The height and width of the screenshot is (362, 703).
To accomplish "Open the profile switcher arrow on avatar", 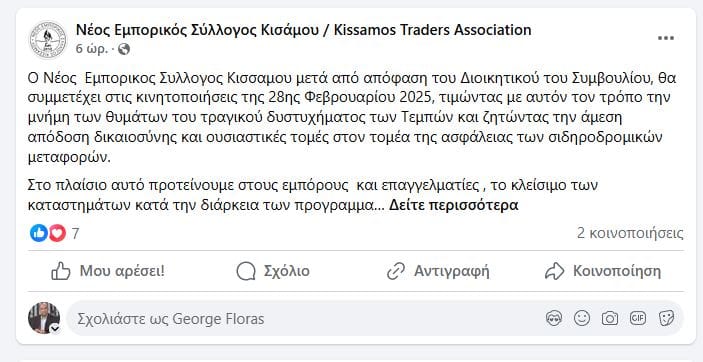I will 55,329.
